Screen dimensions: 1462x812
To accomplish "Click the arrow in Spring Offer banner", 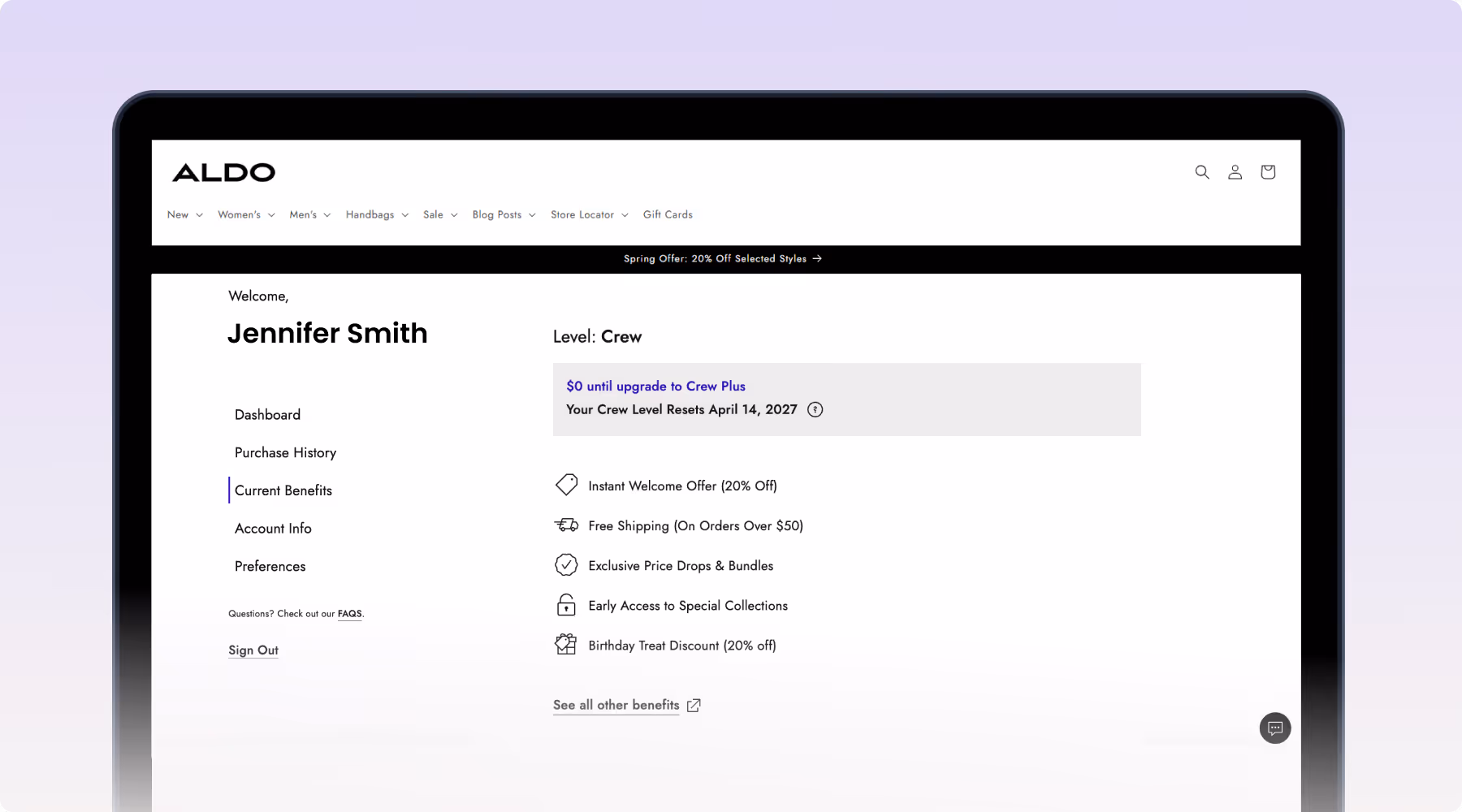I will [x=817, y=259].
